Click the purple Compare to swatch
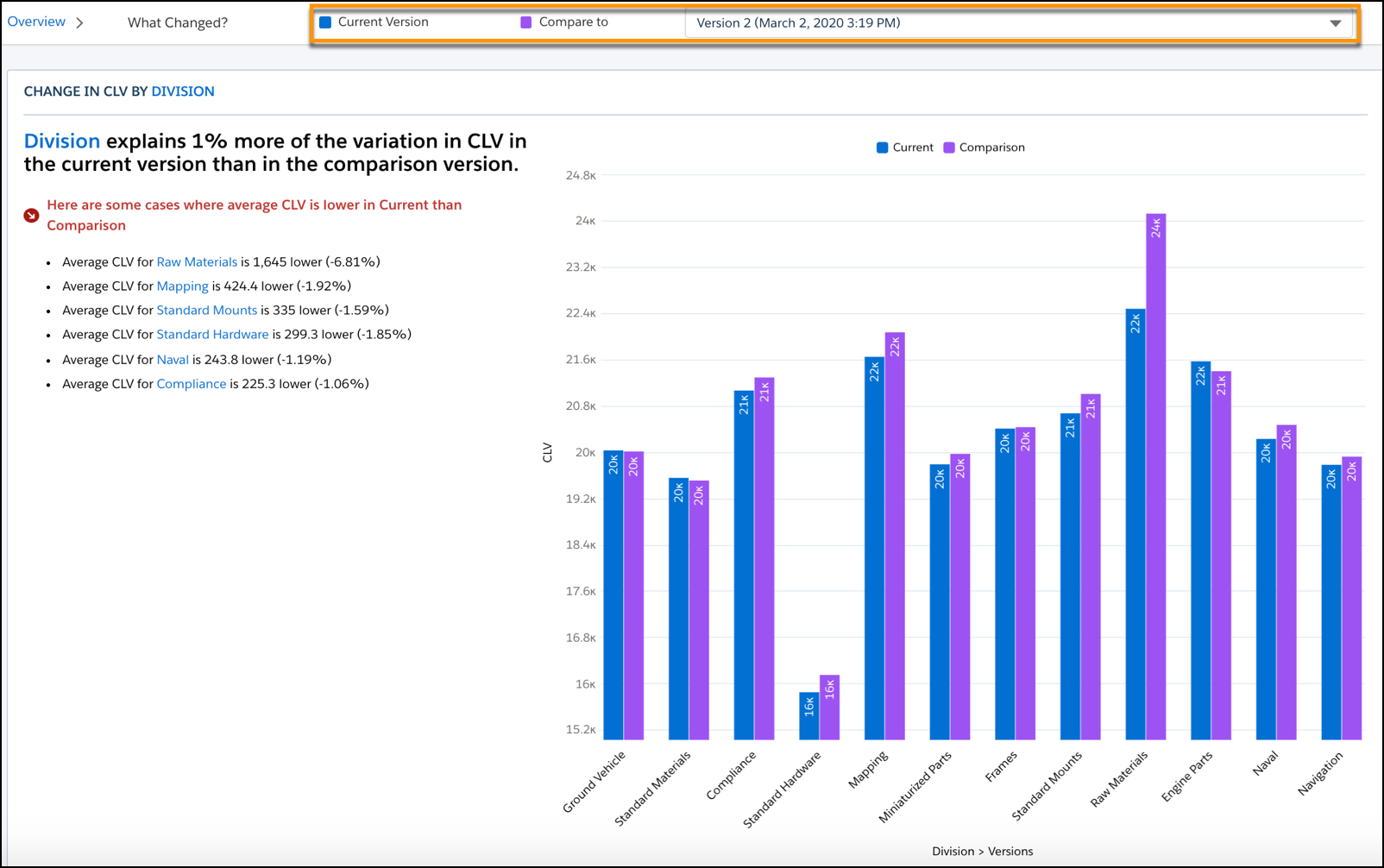This screenshot has width=1384, height=868. tap(526, 22)
